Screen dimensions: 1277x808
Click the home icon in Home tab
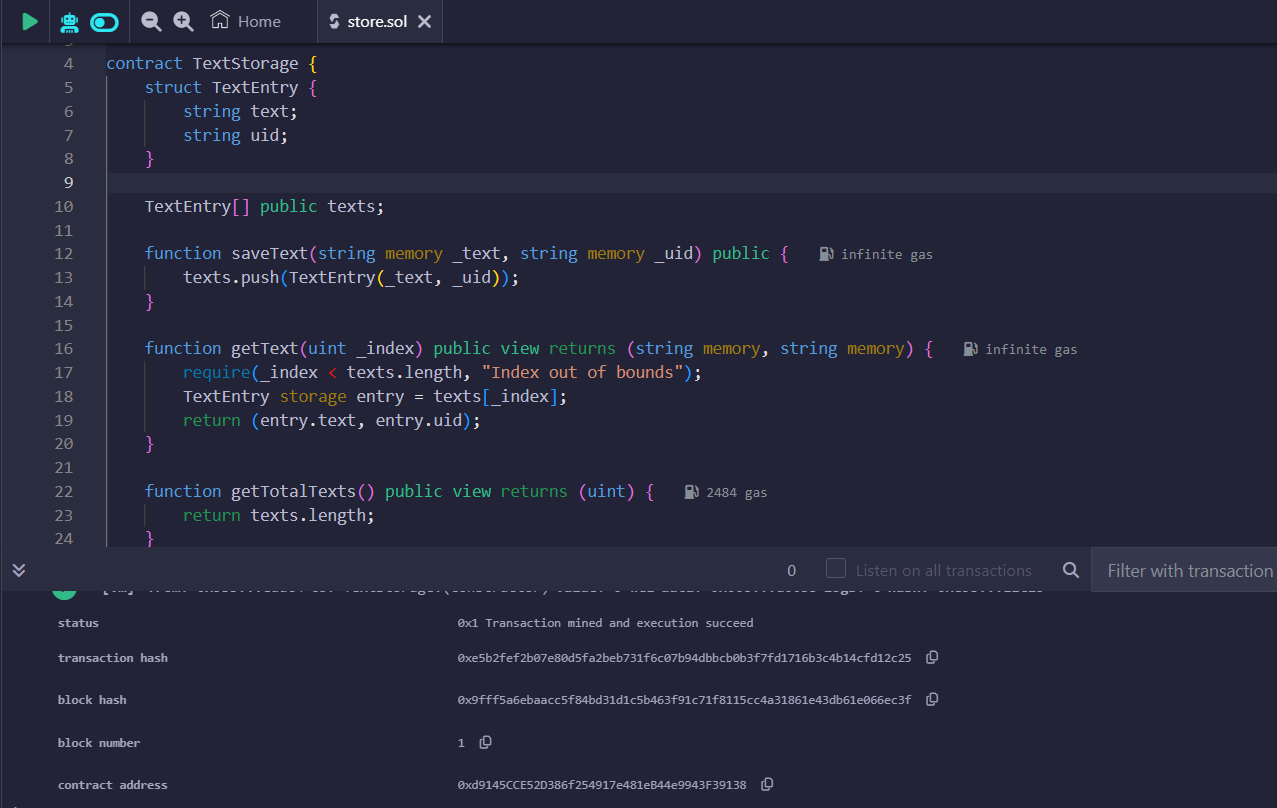(219, 20)
